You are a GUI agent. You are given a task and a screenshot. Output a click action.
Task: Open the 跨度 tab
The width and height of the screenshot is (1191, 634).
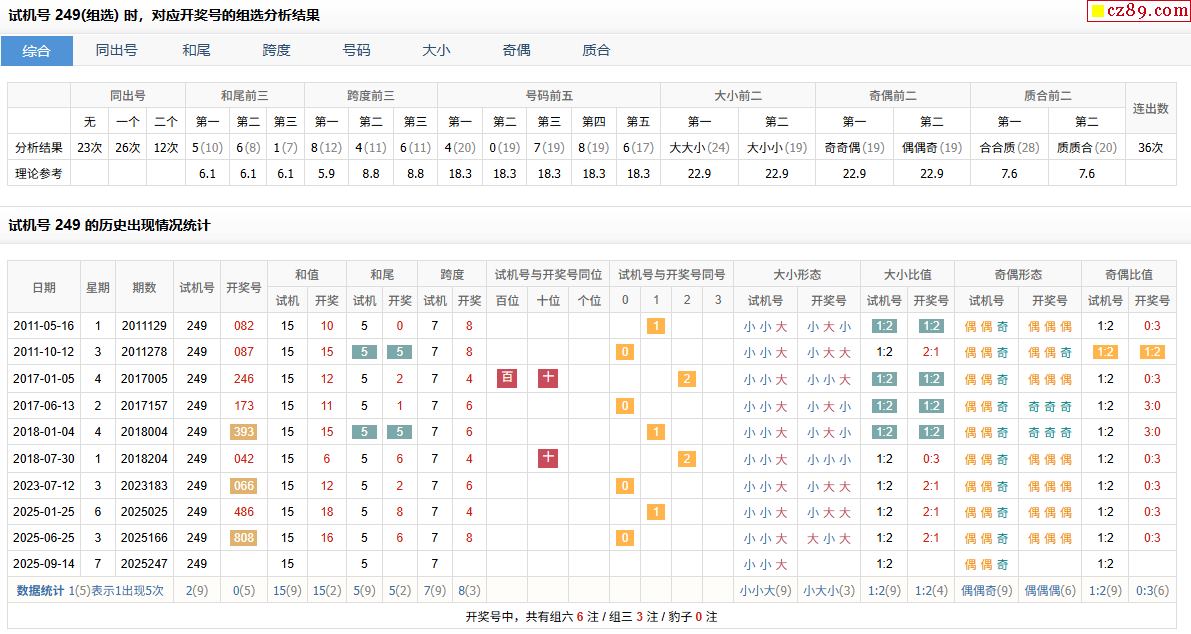[276, 51]
